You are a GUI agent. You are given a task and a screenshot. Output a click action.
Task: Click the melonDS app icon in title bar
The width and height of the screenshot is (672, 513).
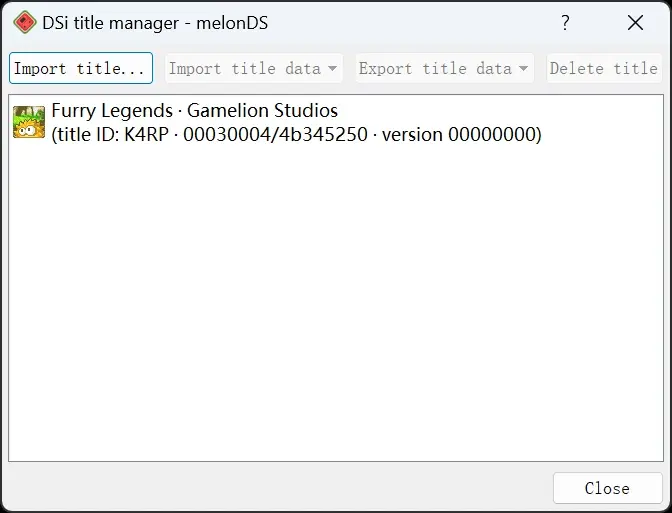[24, 23]
